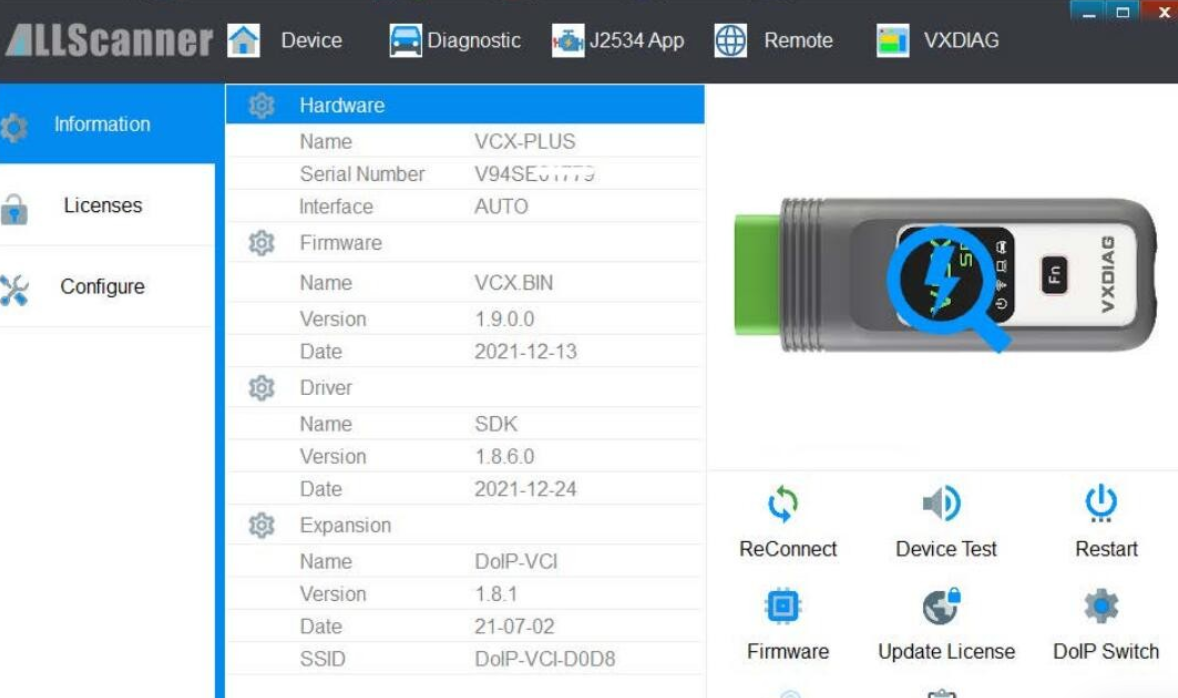
Task: Click the Restart power icon
Action: pos(1101,503)
